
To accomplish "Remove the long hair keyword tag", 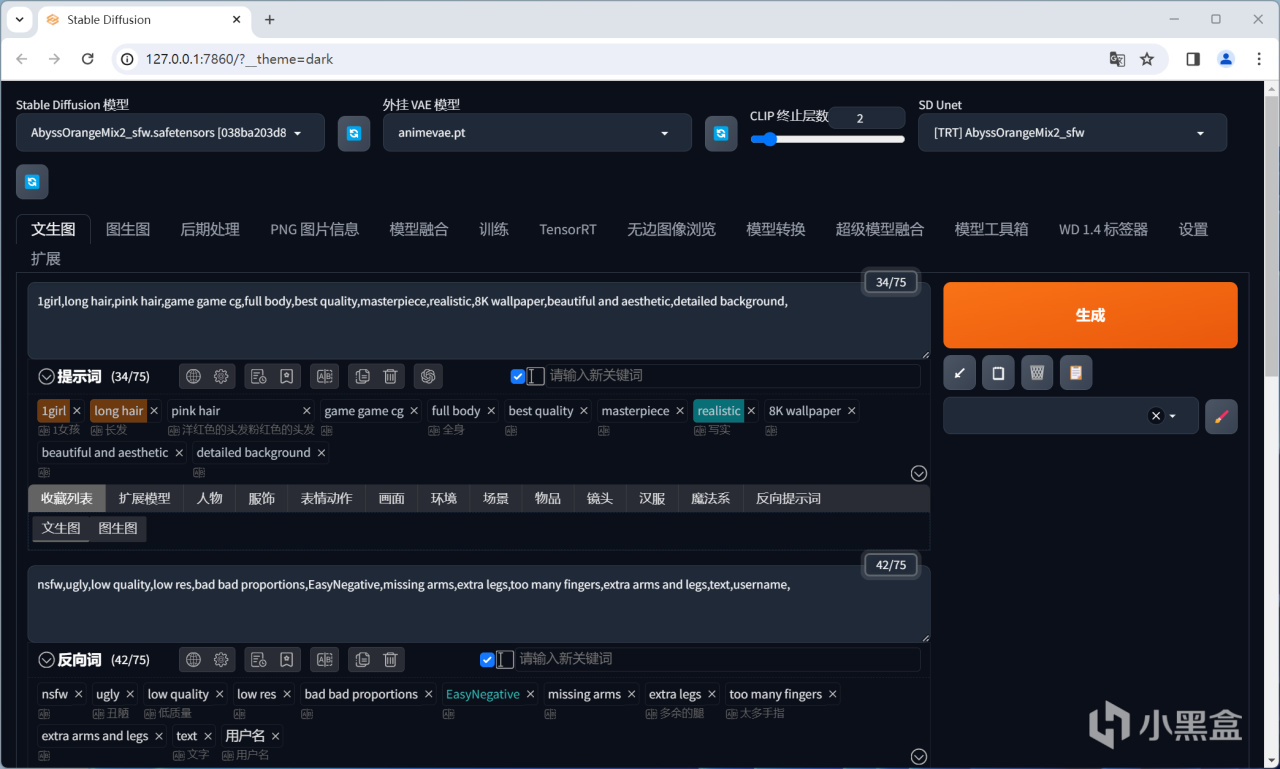I will tap(154, 411).
